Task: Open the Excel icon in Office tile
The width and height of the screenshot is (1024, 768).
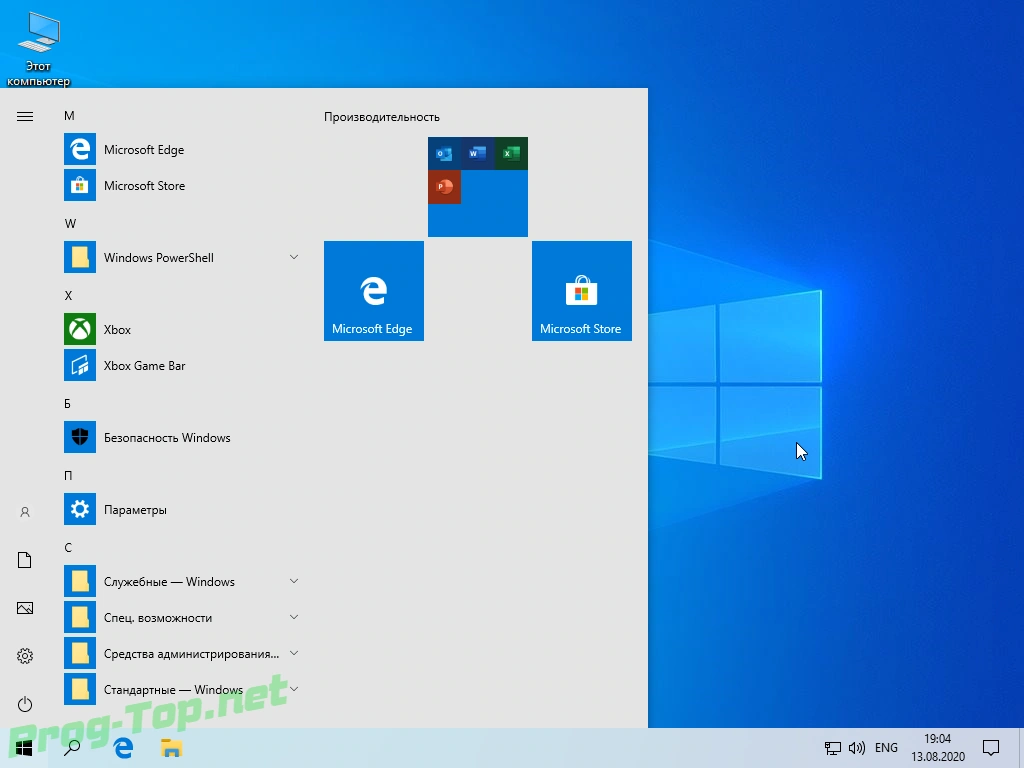Action: (x=511, y=153)
